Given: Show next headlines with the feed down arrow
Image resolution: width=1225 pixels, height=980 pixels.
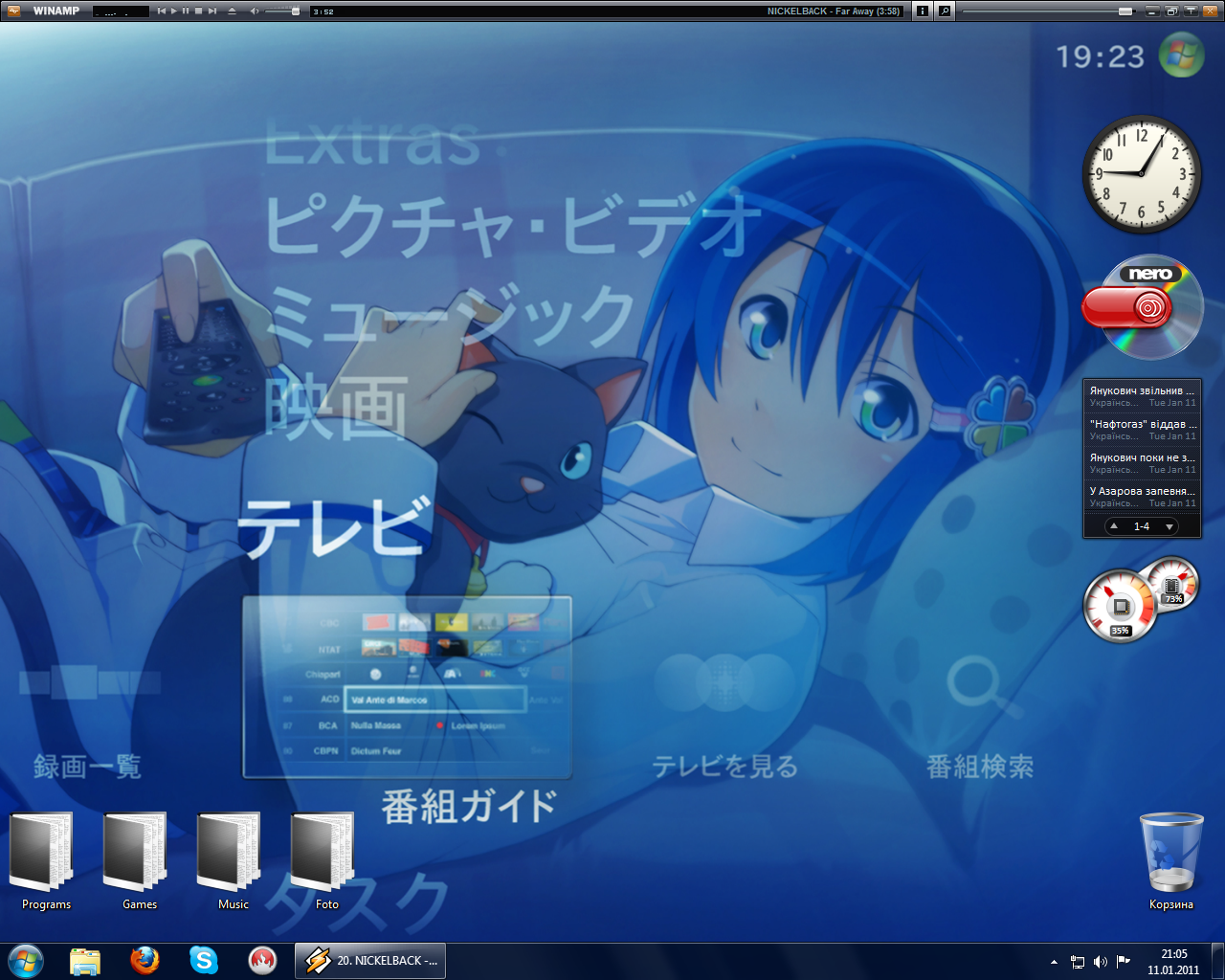Looking at the screenshot, I should click(x=1169, y=526).
